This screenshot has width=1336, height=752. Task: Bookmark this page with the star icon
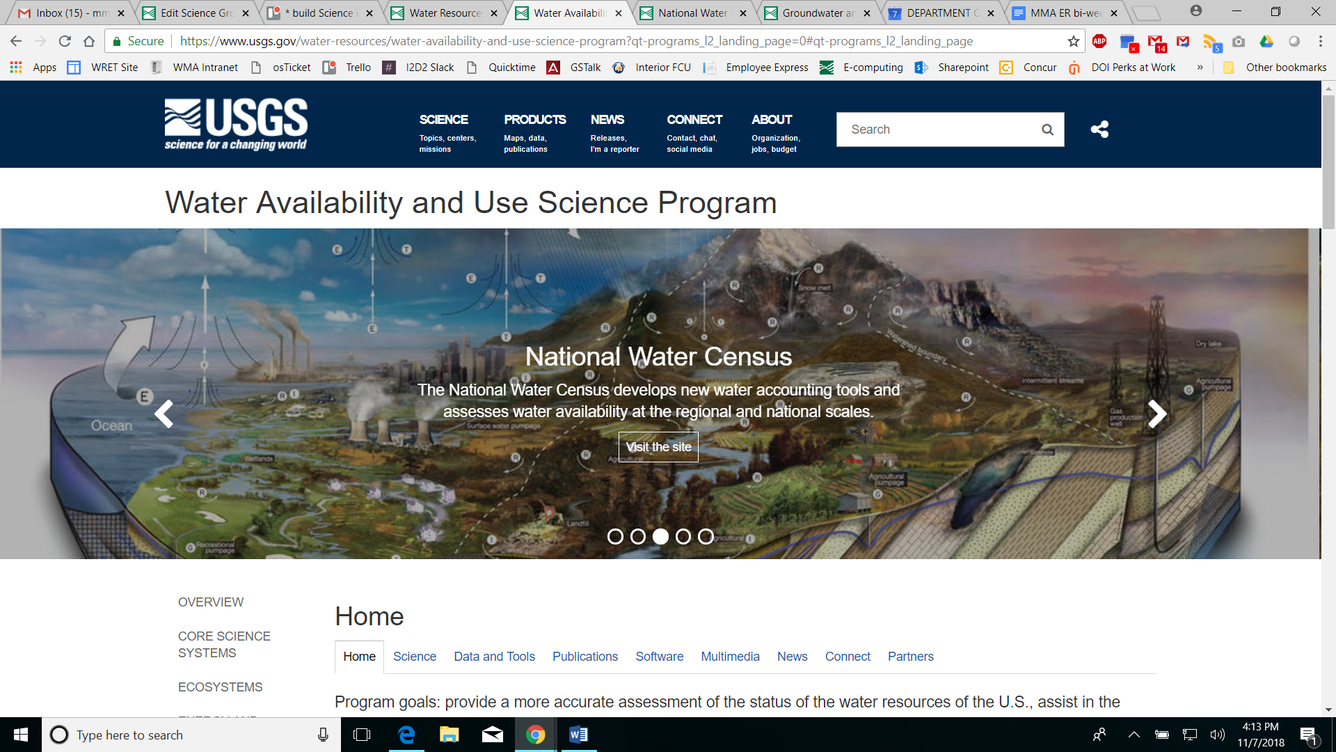click(1073, 41)
